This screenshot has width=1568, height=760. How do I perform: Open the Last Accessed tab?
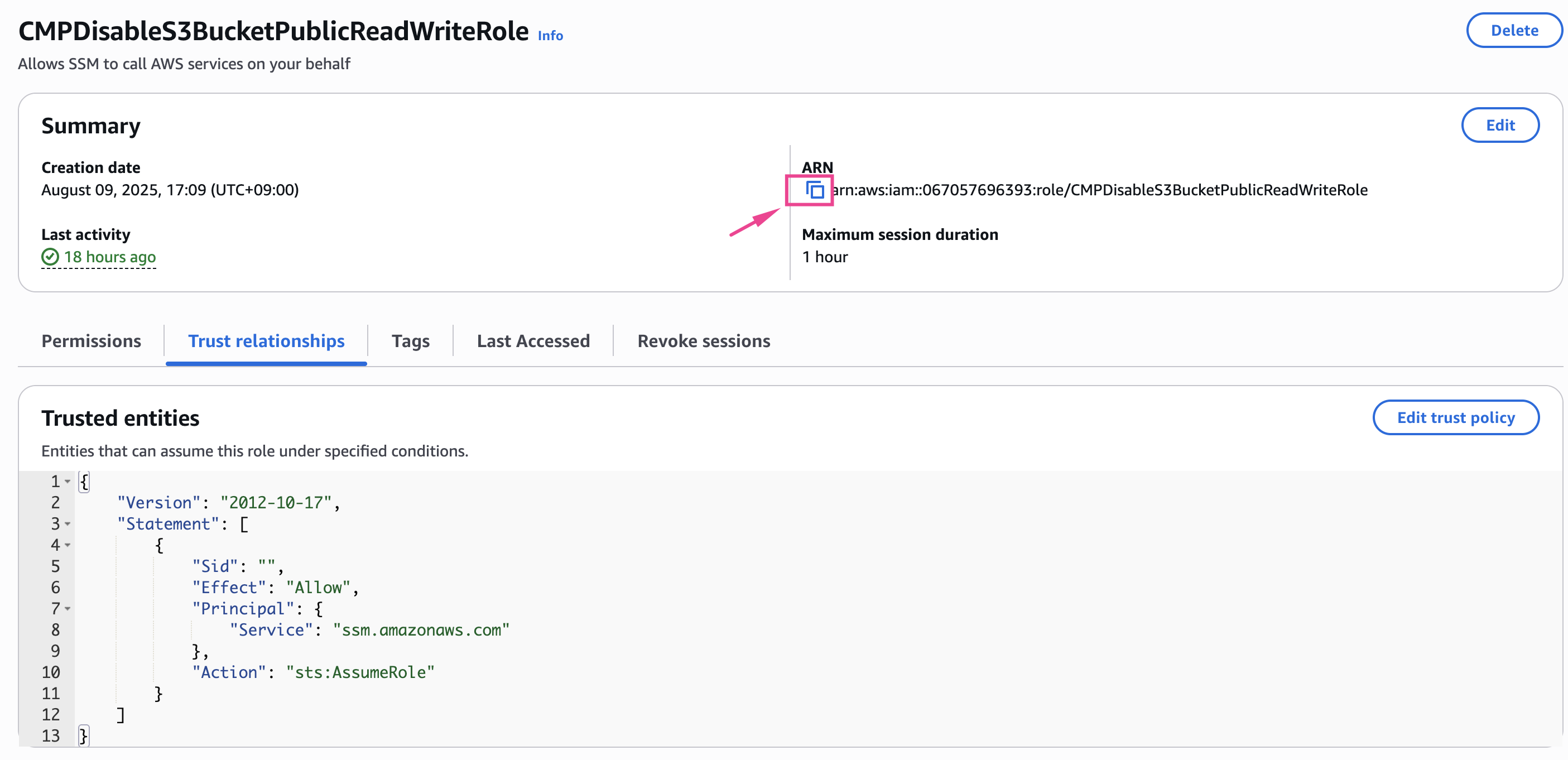tap(533, 341)
